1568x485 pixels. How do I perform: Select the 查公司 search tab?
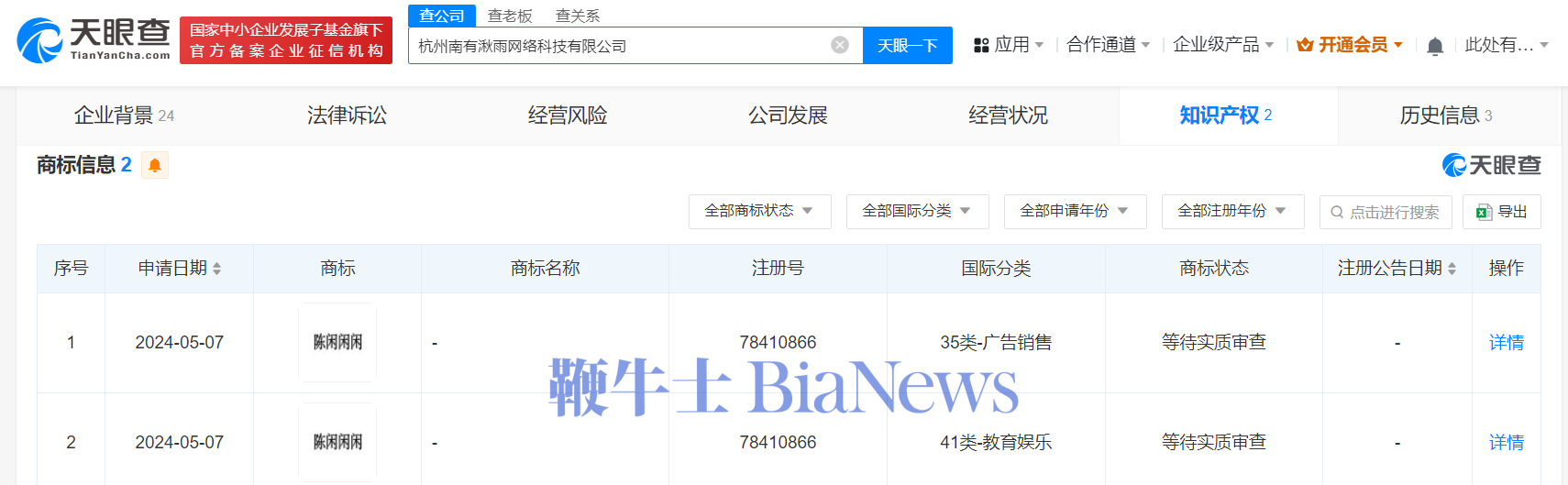click(442, 16)
